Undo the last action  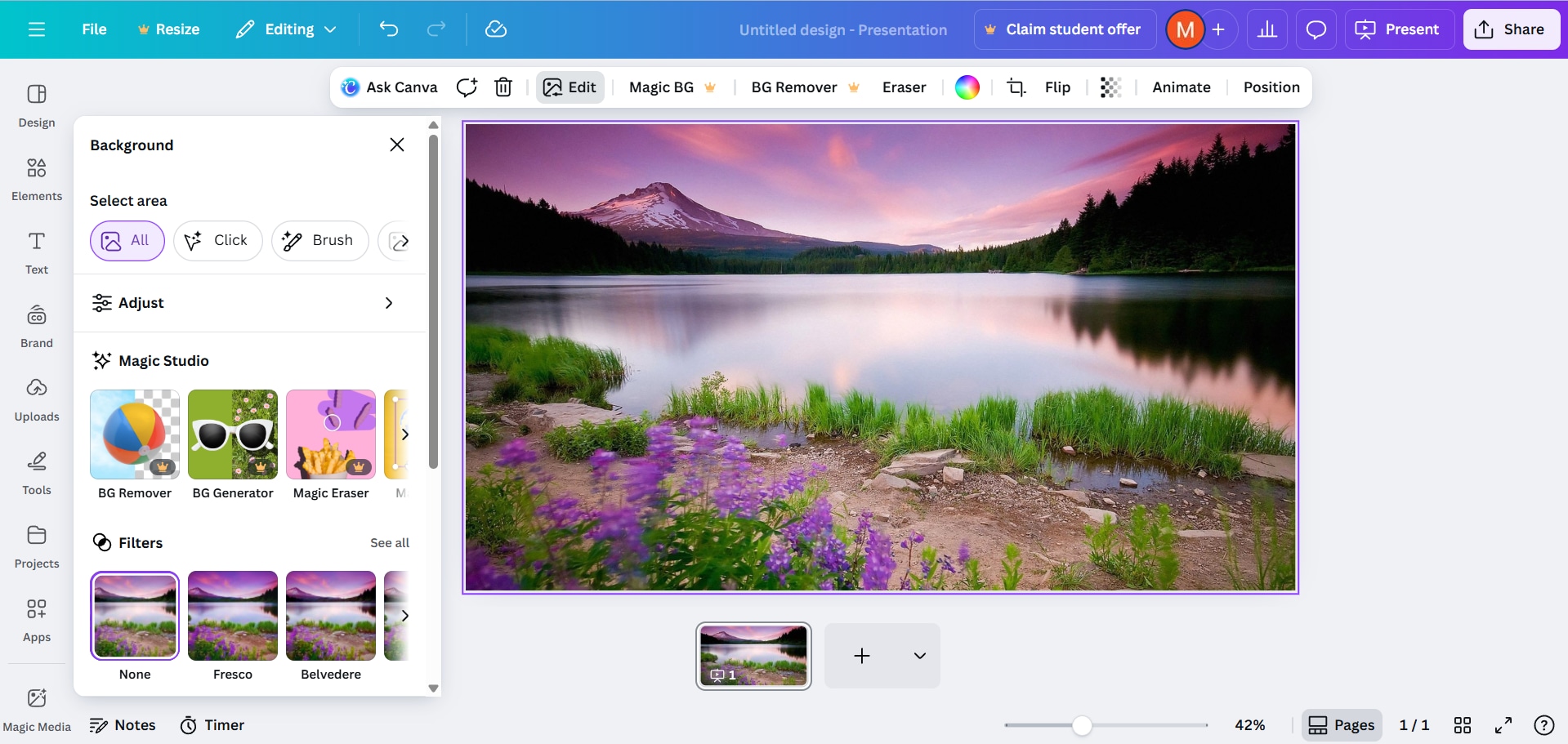[389, 29]
